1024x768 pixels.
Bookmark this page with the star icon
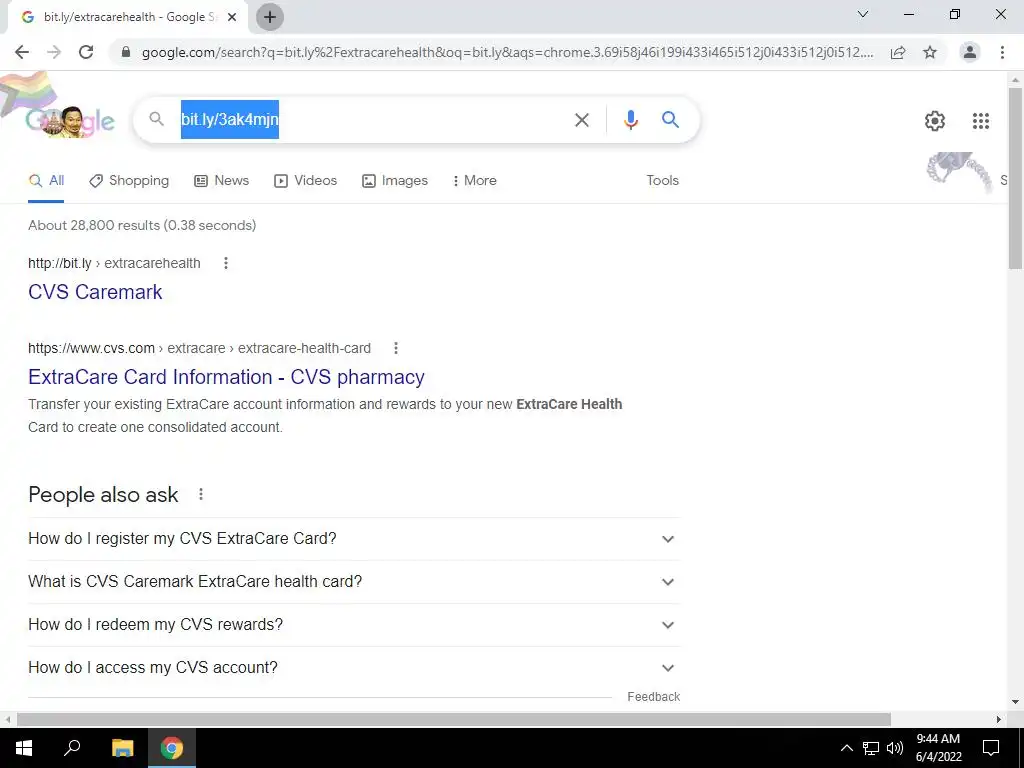[930, 52]
